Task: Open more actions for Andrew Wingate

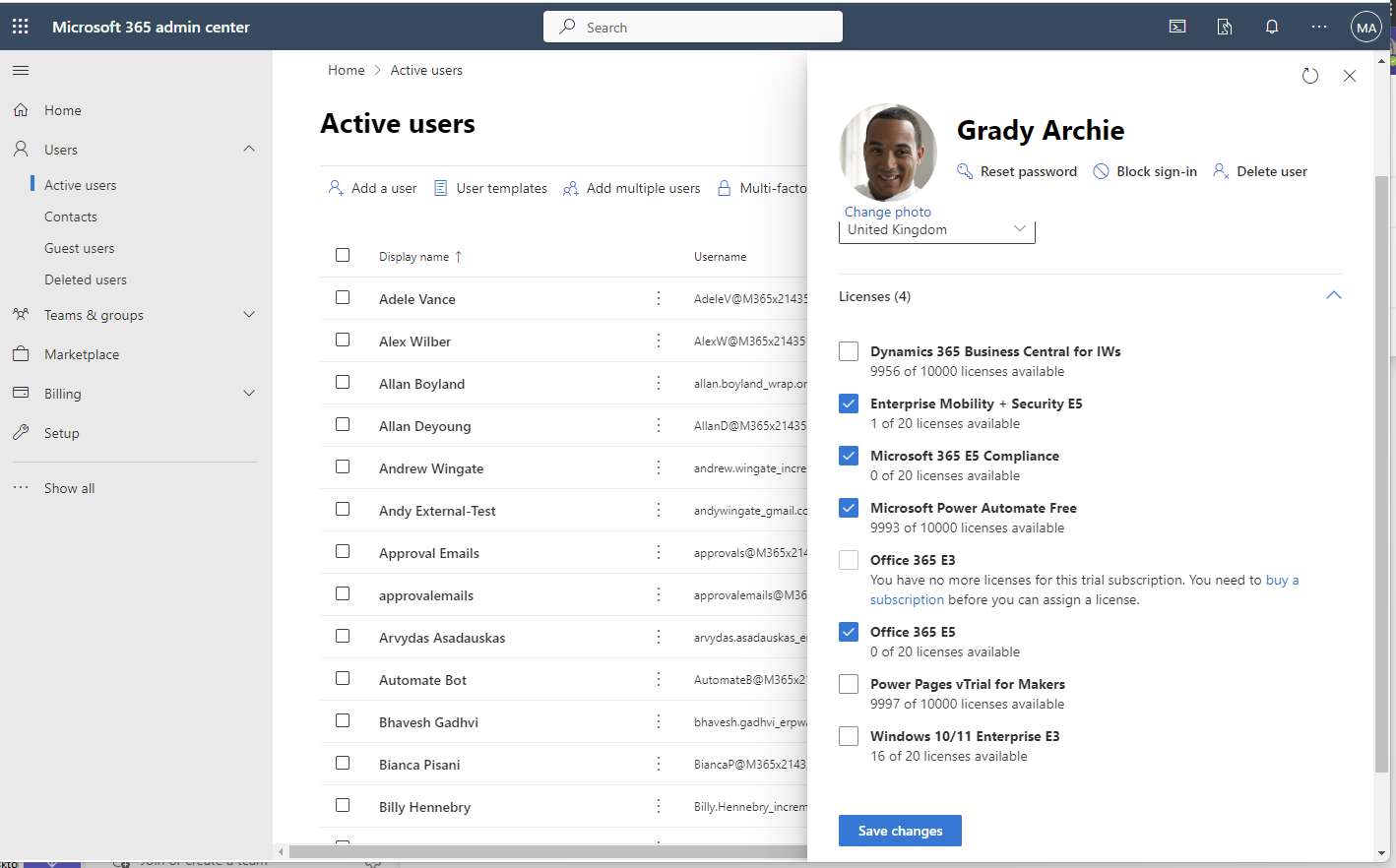Action: click(x=659, y=467)
